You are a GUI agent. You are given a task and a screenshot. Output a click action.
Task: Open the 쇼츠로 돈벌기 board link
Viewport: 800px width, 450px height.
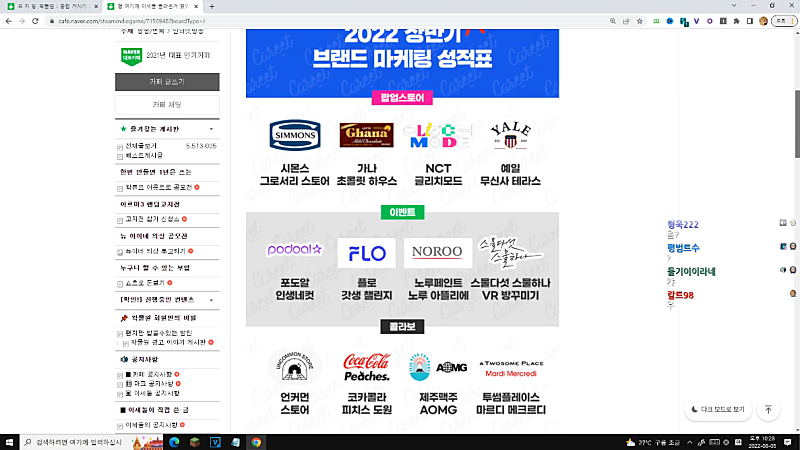(145, 283)
